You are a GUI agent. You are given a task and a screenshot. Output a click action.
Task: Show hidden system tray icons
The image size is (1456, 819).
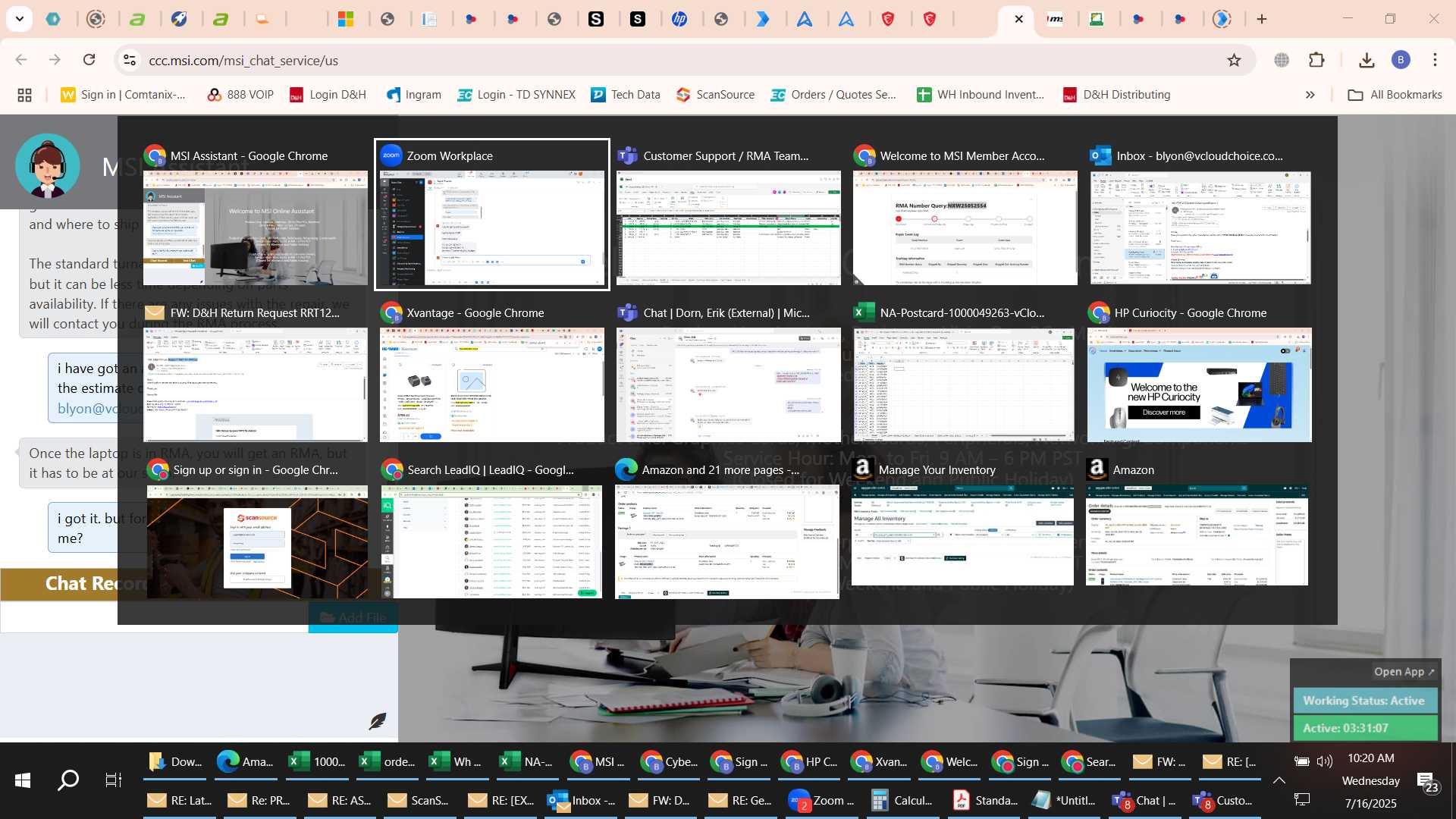1279,780
